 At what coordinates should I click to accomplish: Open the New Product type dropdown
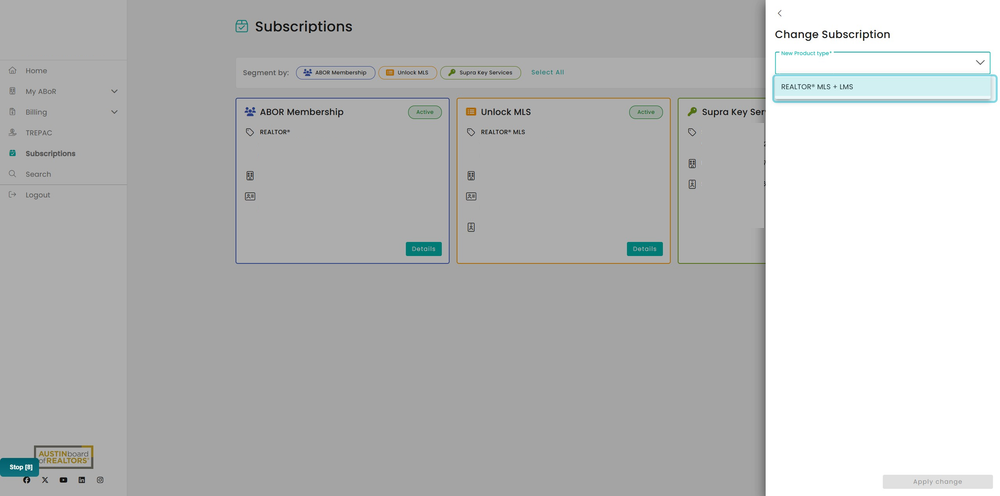(x=883, y=62)
